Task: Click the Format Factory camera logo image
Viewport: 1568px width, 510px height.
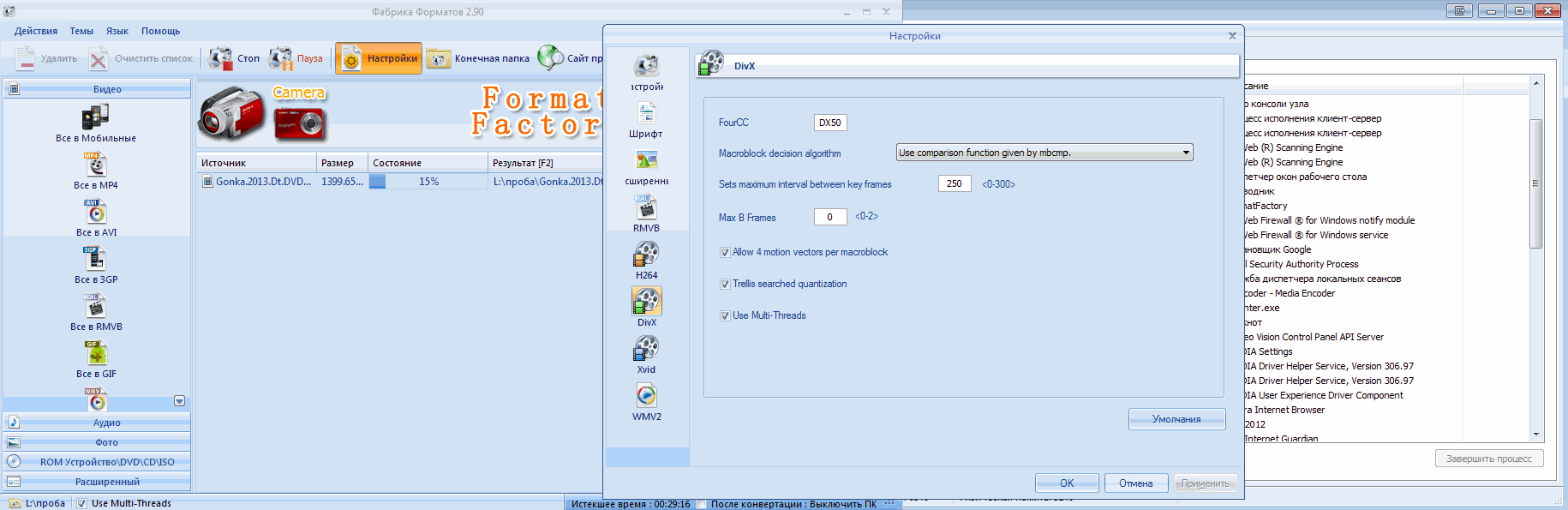Action: (261, 114)
